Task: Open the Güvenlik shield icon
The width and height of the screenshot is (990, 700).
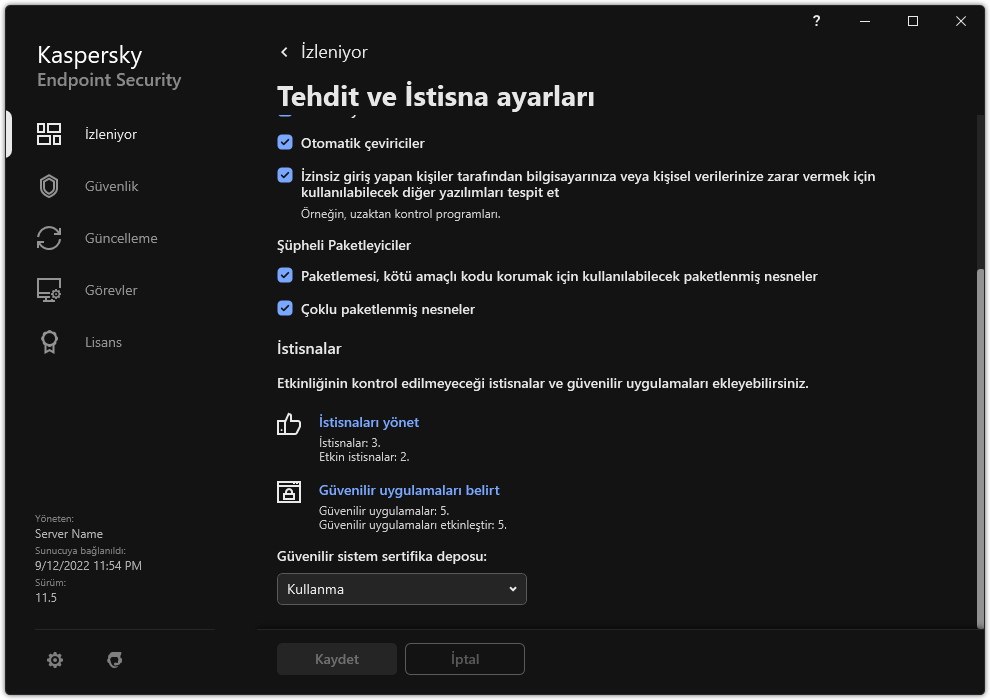Action: [49, 186]
